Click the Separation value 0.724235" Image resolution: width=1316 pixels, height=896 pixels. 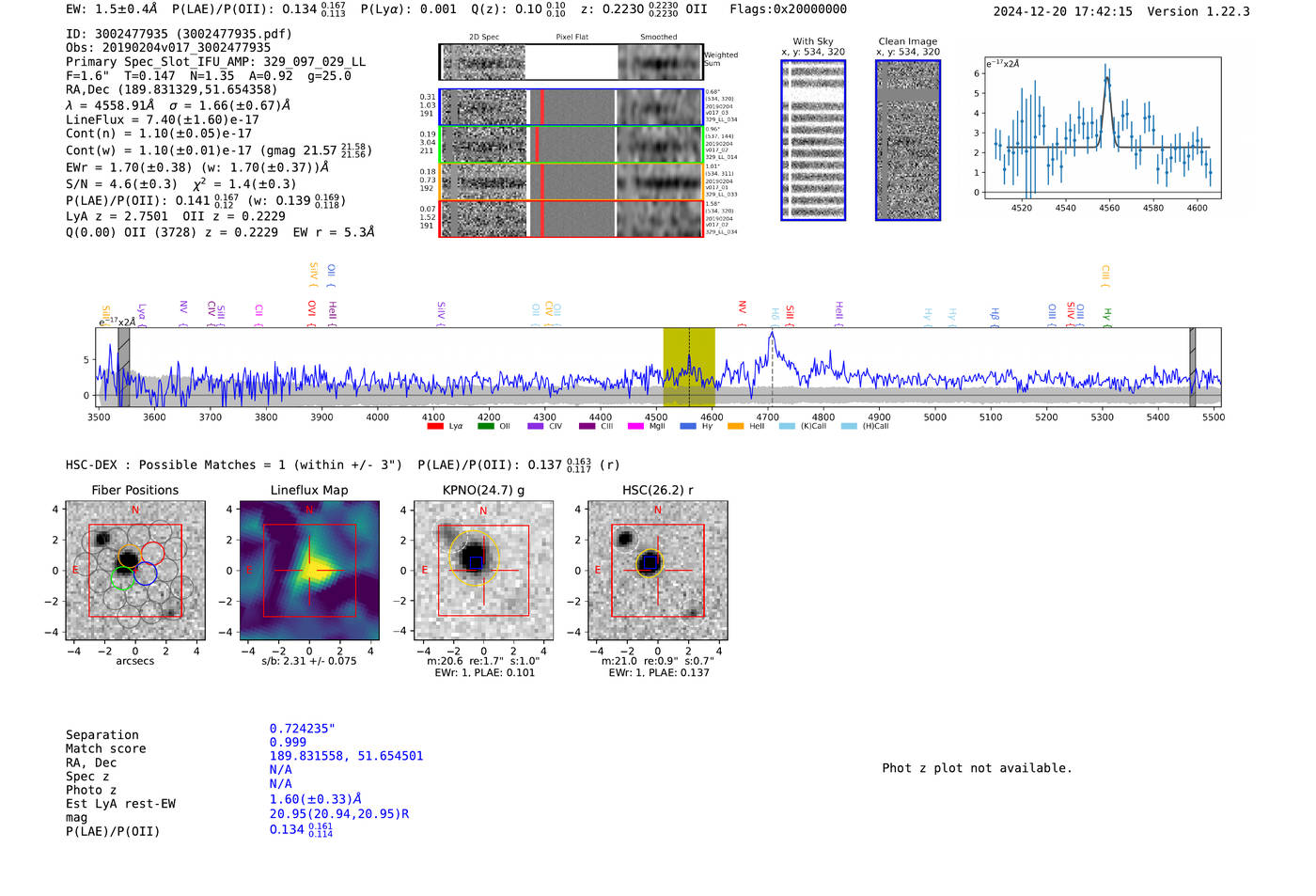303,729
